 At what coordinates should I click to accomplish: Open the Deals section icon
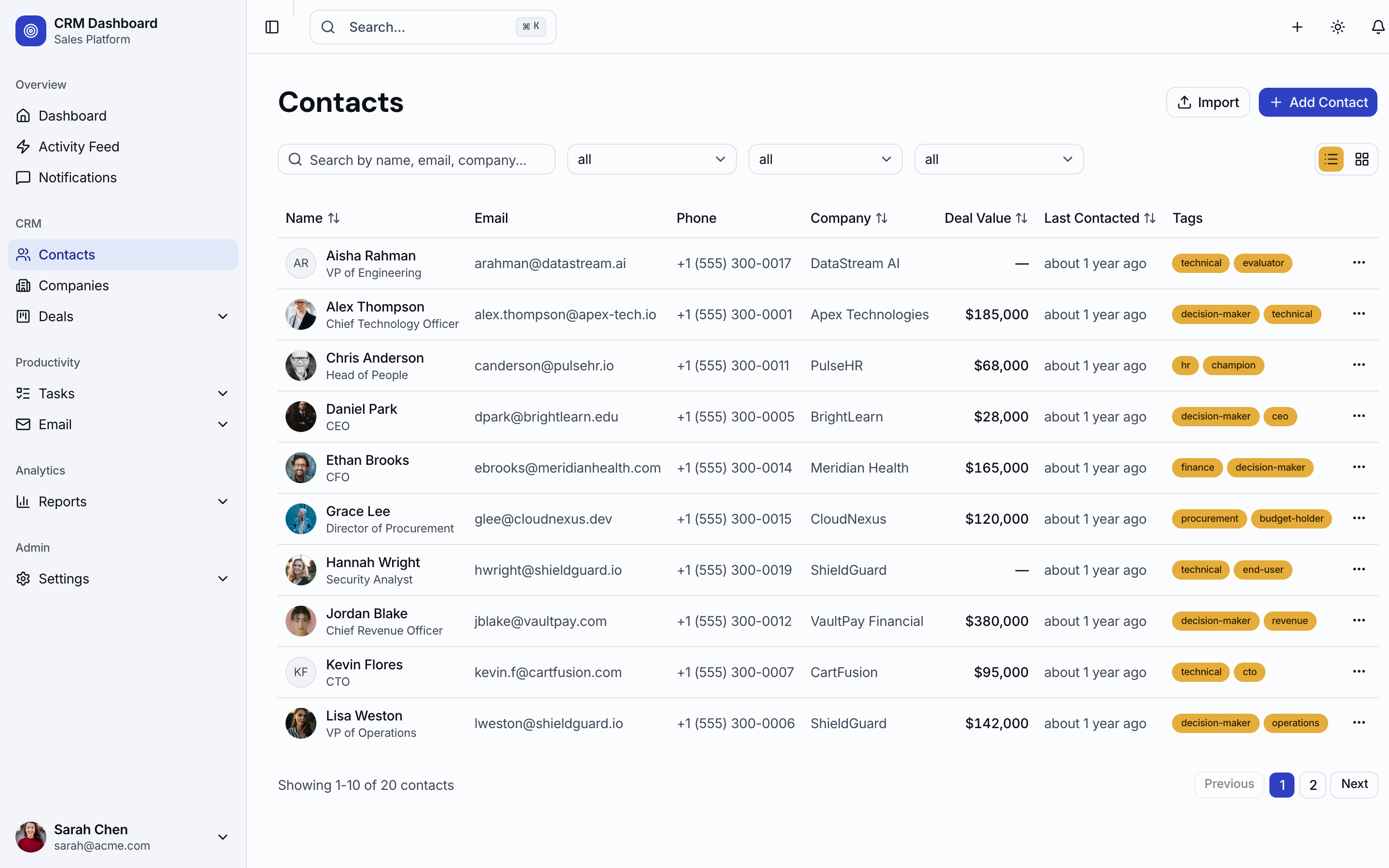24,316
